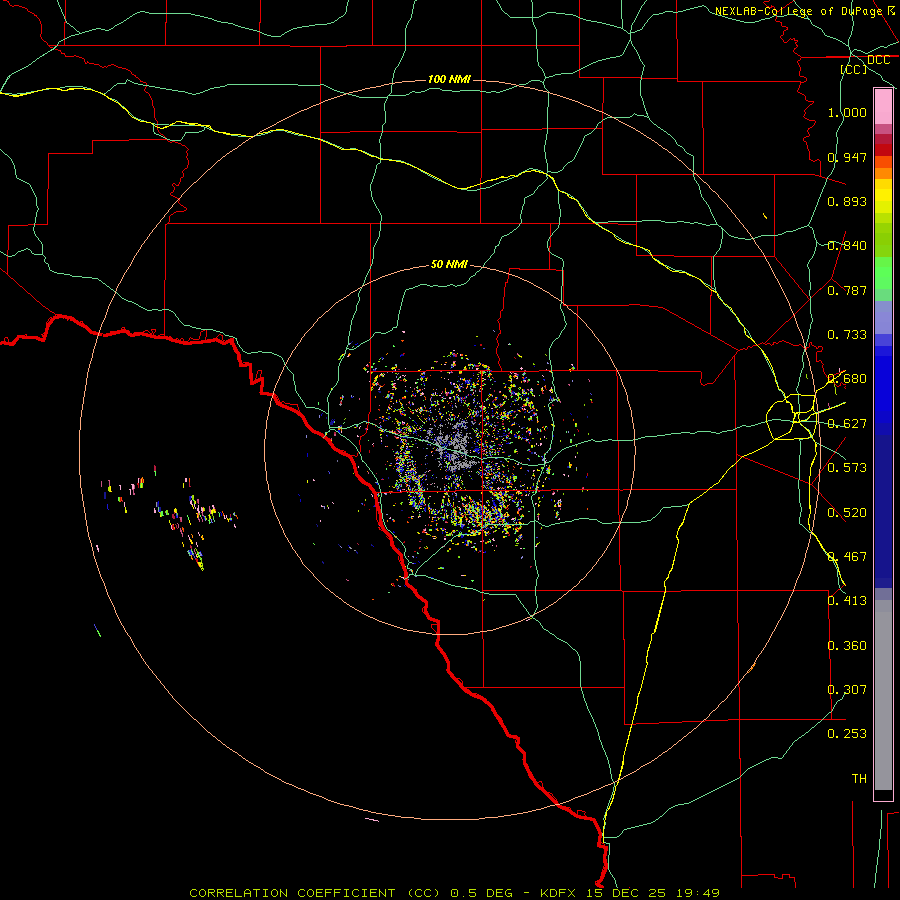Screen dimensions: 900x900
Task: Click the 0.253 color scale value
Action: click(847, 734)
